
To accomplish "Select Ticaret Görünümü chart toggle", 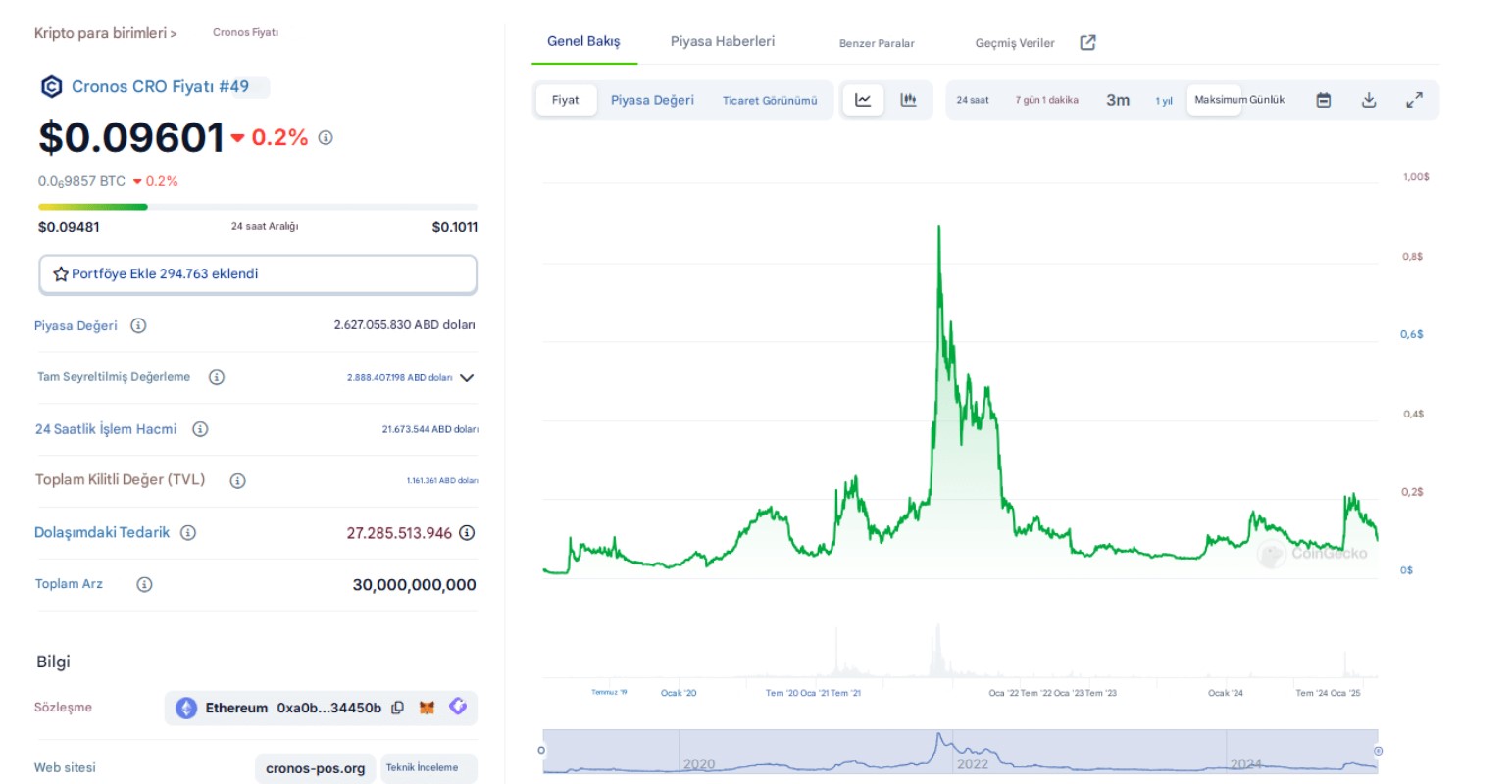I will pyautogui.click(x=770, y=100).
